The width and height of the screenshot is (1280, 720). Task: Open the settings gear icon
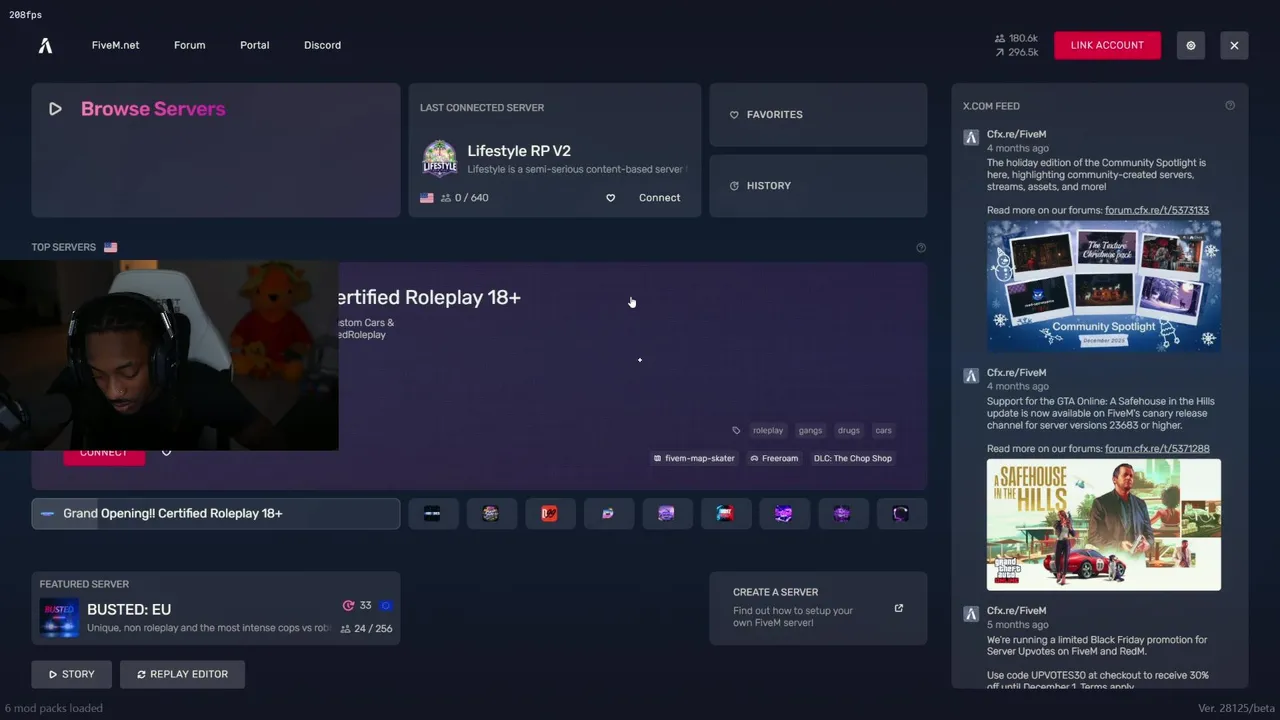coord(1190,45)
